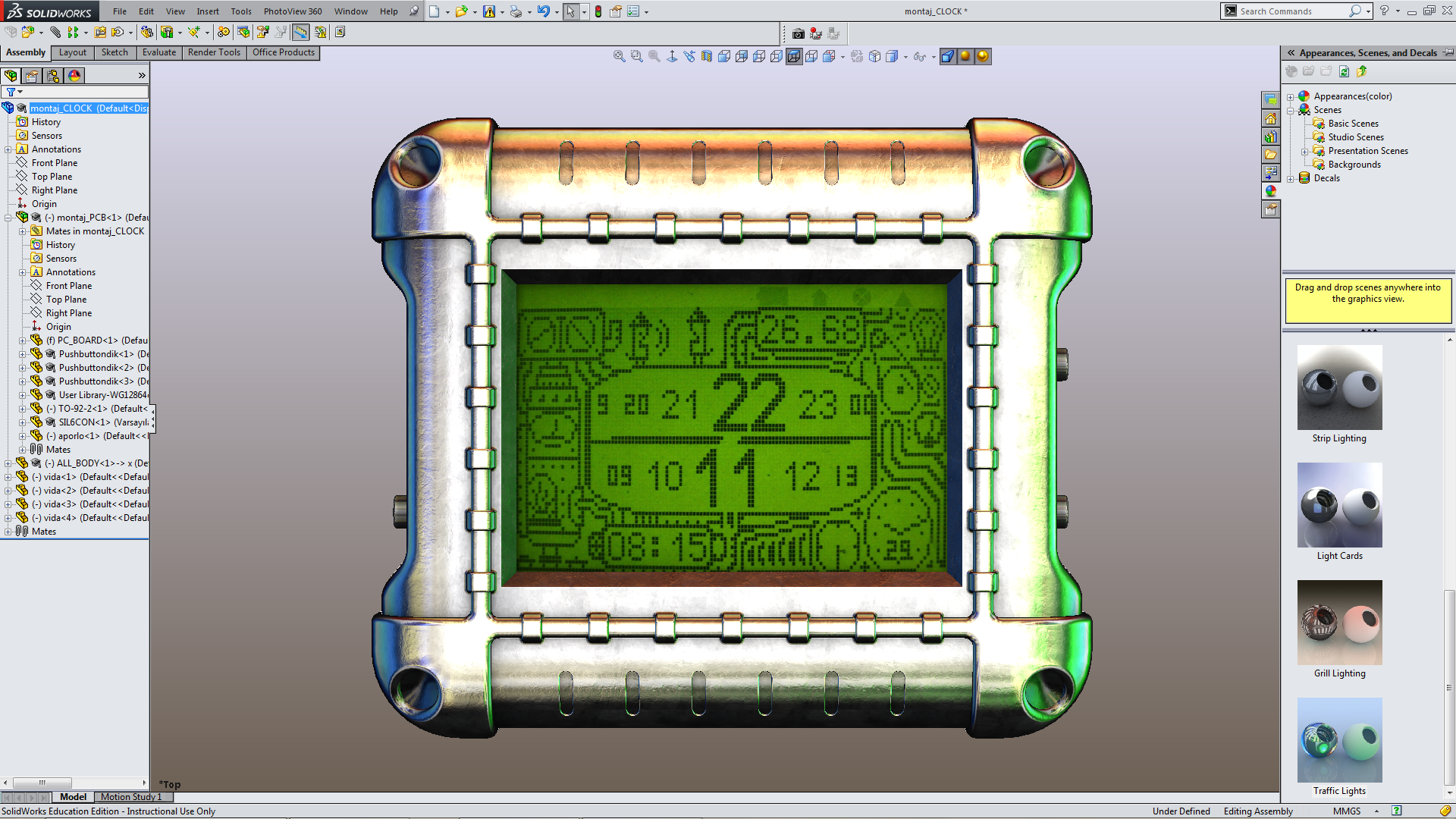Expand the Decals node
This screenshot has width=1456, height=819.
(1291, 179)
